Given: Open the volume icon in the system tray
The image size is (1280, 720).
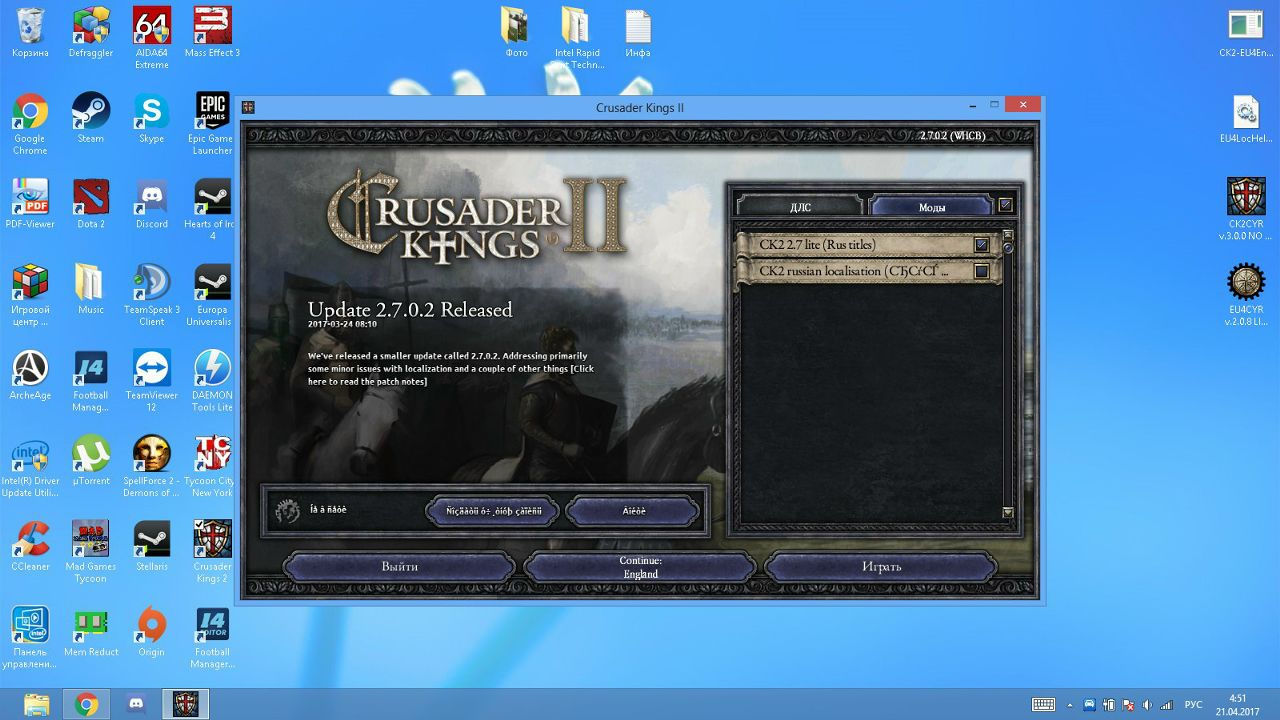Looking at the screenshot, I should pos(1146,705).
